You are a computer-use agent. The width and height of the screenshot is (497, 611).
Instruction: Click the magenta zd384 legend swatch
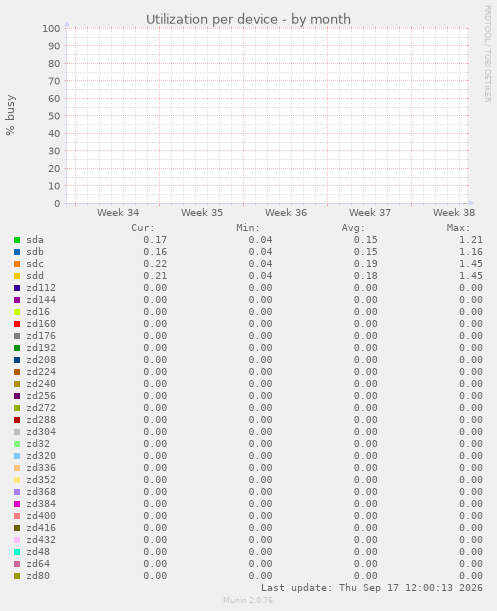17,504
